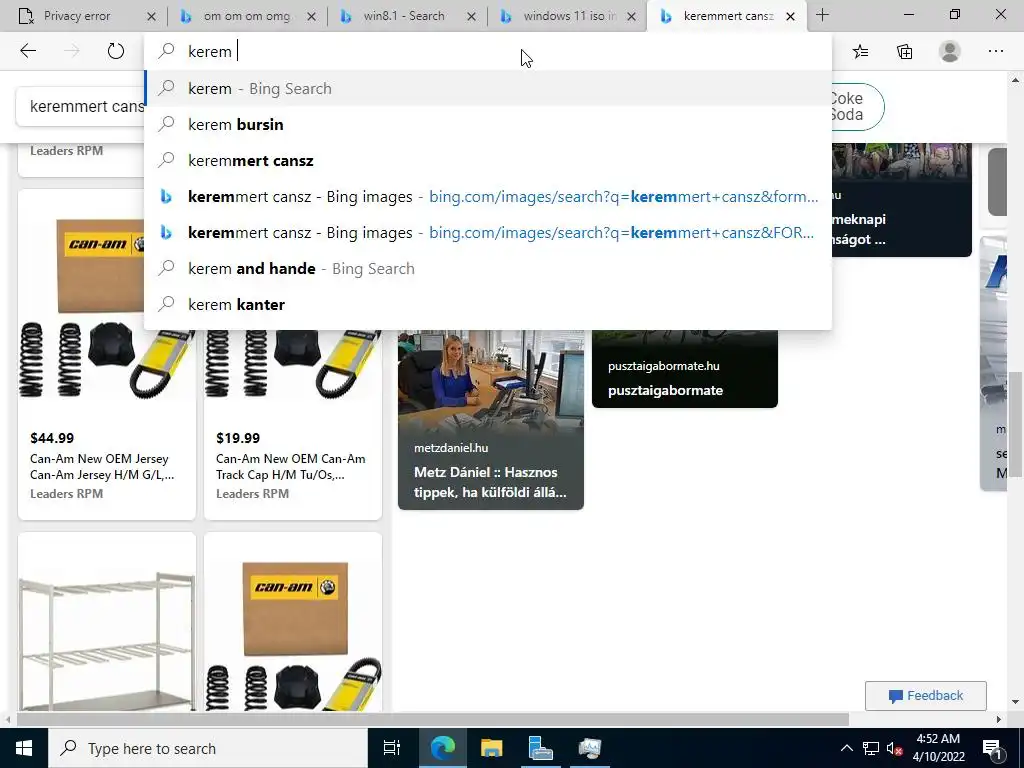Open the Can-Am New OEM Track Cap title
The height and width of the screenshot is (768, 1024).
click(x=291, y=466)
